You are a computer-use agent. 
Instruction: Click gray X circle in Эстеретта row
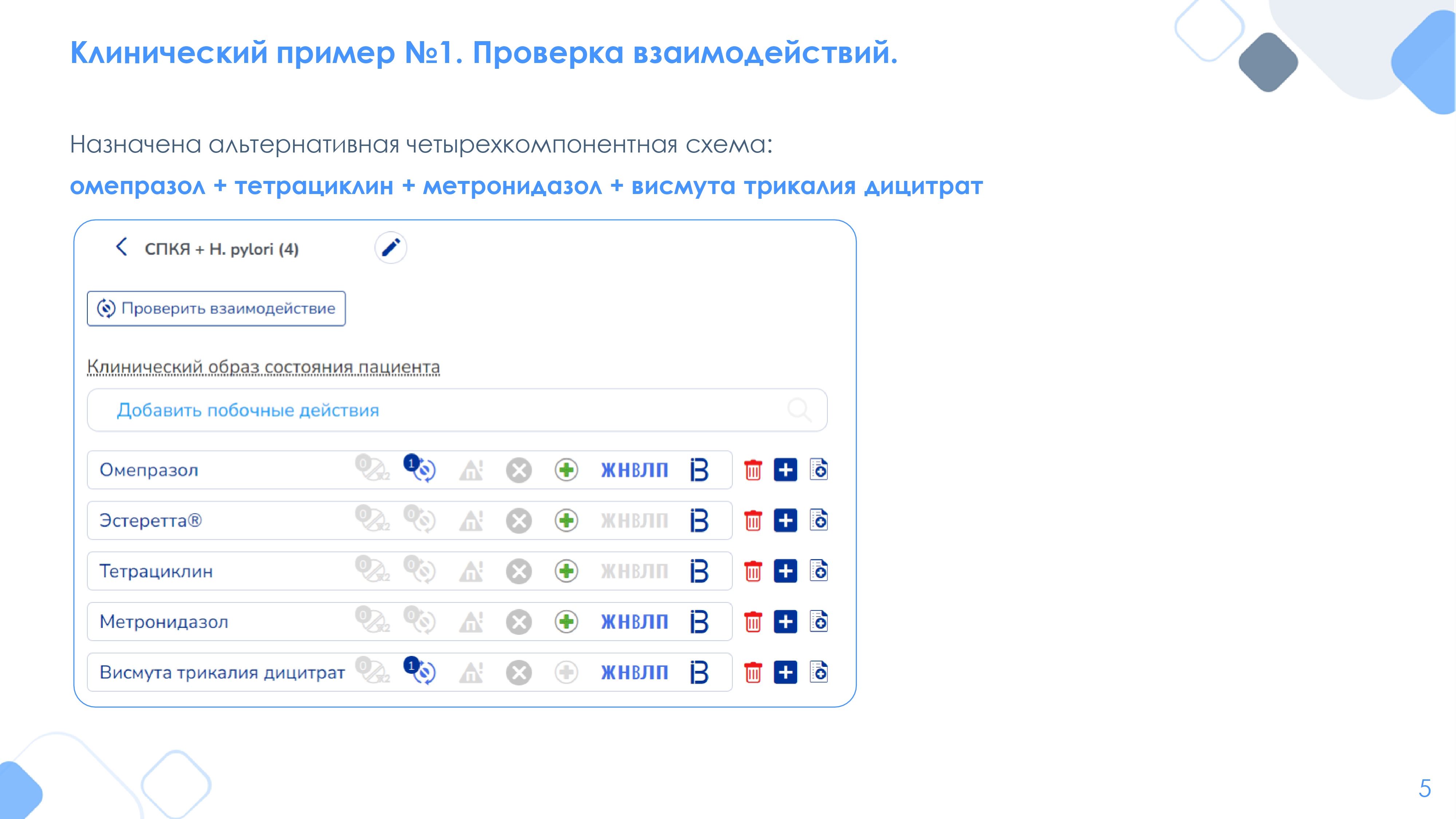(x=518, y=521)
